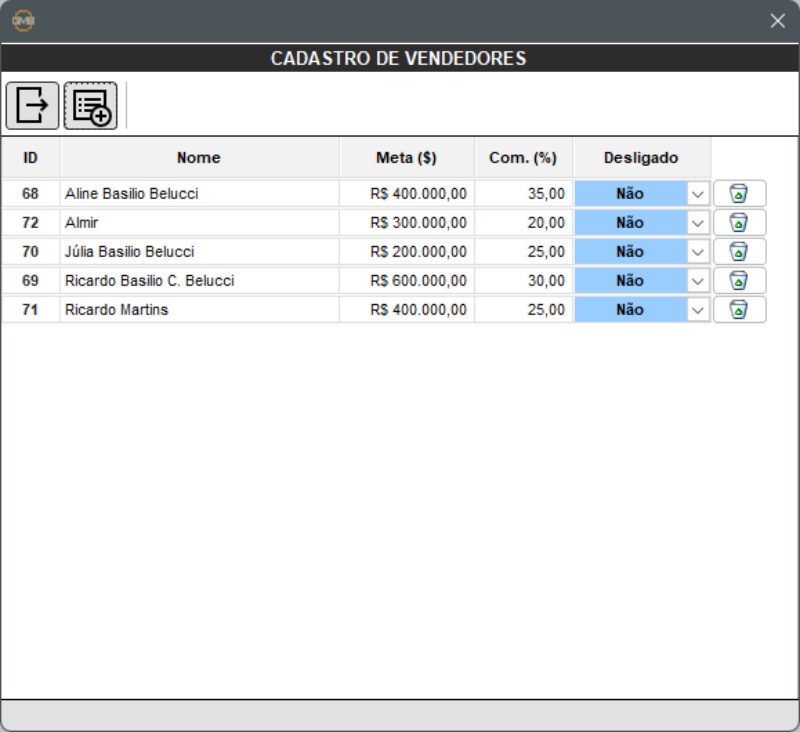Screen dimensions: 800x732
Task: Click the Meta ($) column header
Action: click(x=406, y=158)
